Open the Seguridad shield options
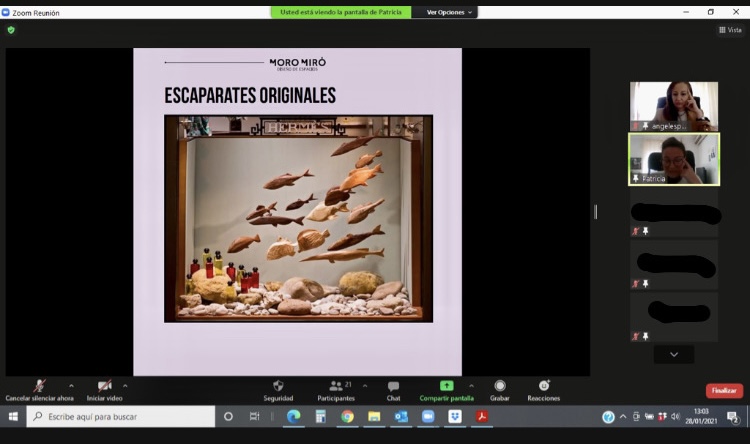 click(278, 386)
